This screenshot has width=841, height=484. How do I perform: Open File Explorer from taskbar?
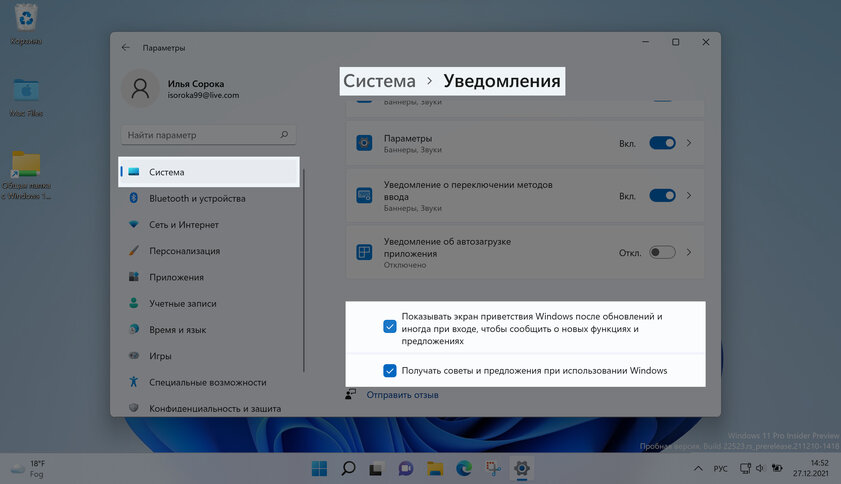coord(434,468)
